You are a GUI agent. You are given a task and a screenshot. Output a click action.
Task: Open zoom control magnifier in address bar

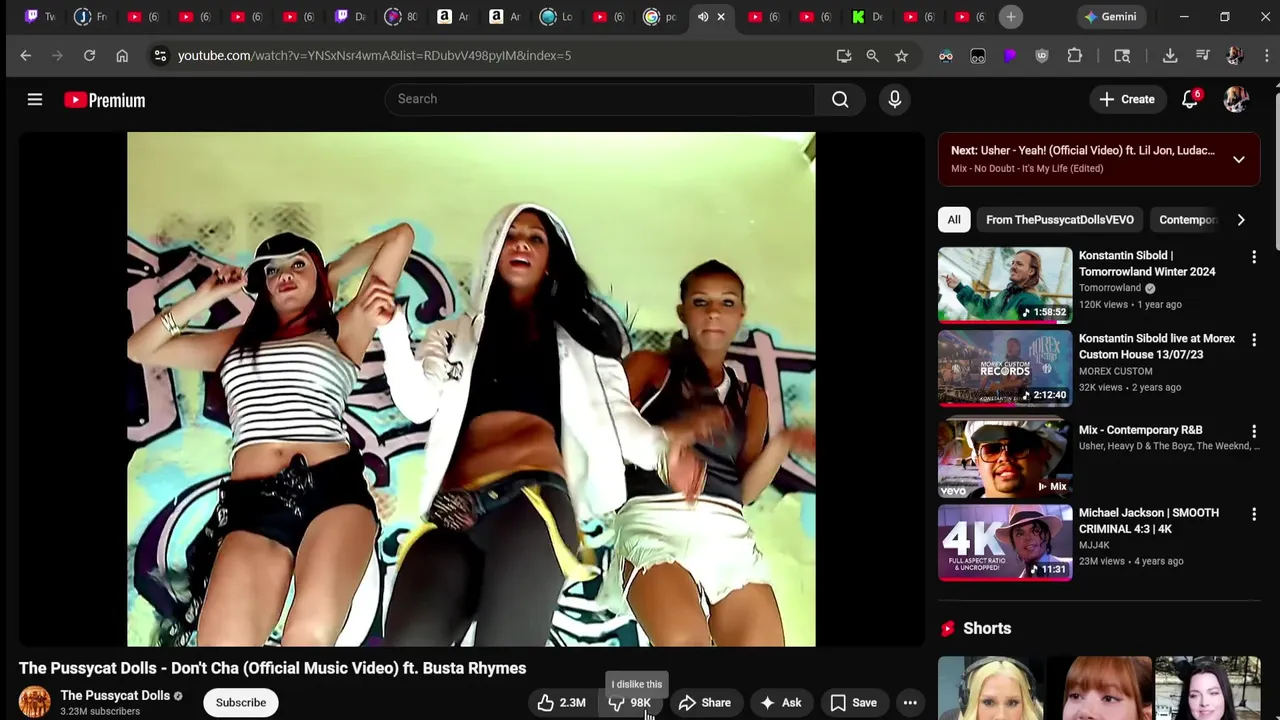tap(873, 56)
